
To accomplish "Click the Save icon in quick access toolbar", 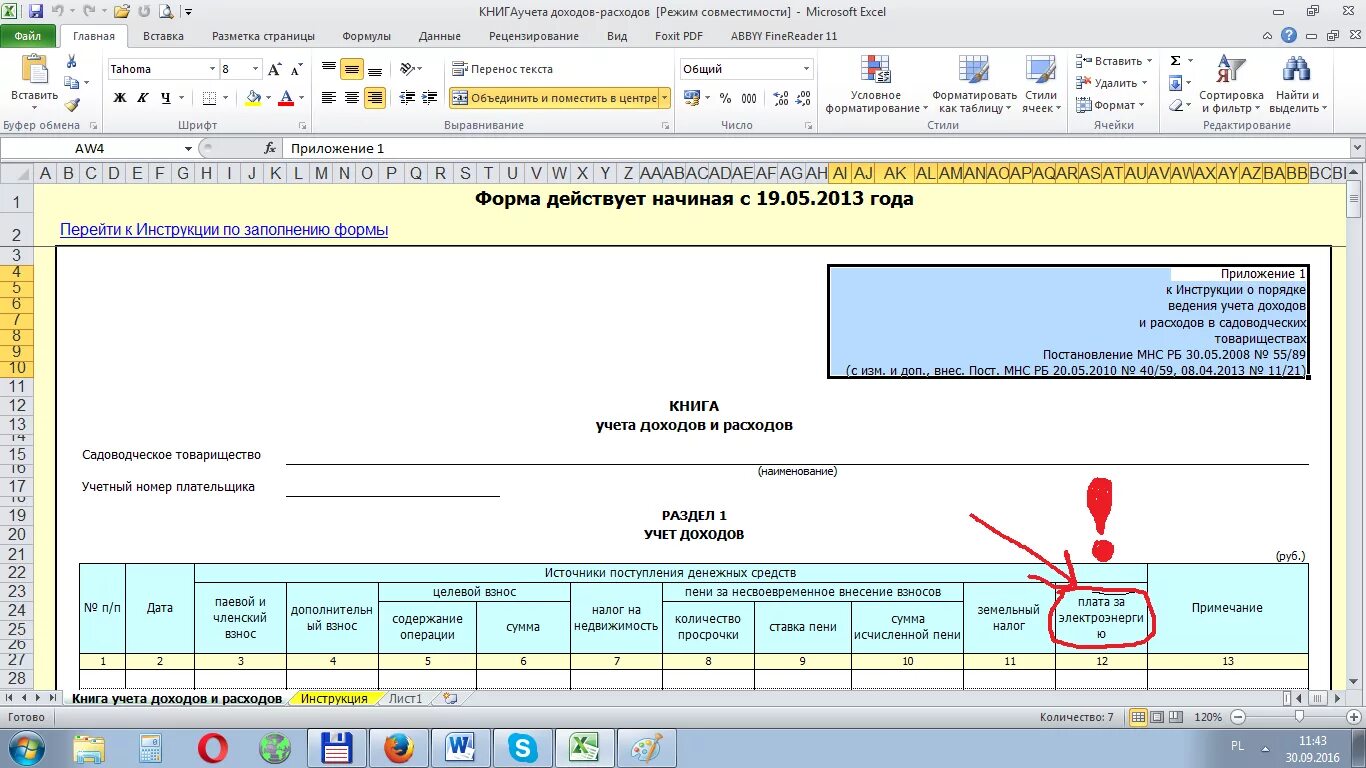I will 36,12.
